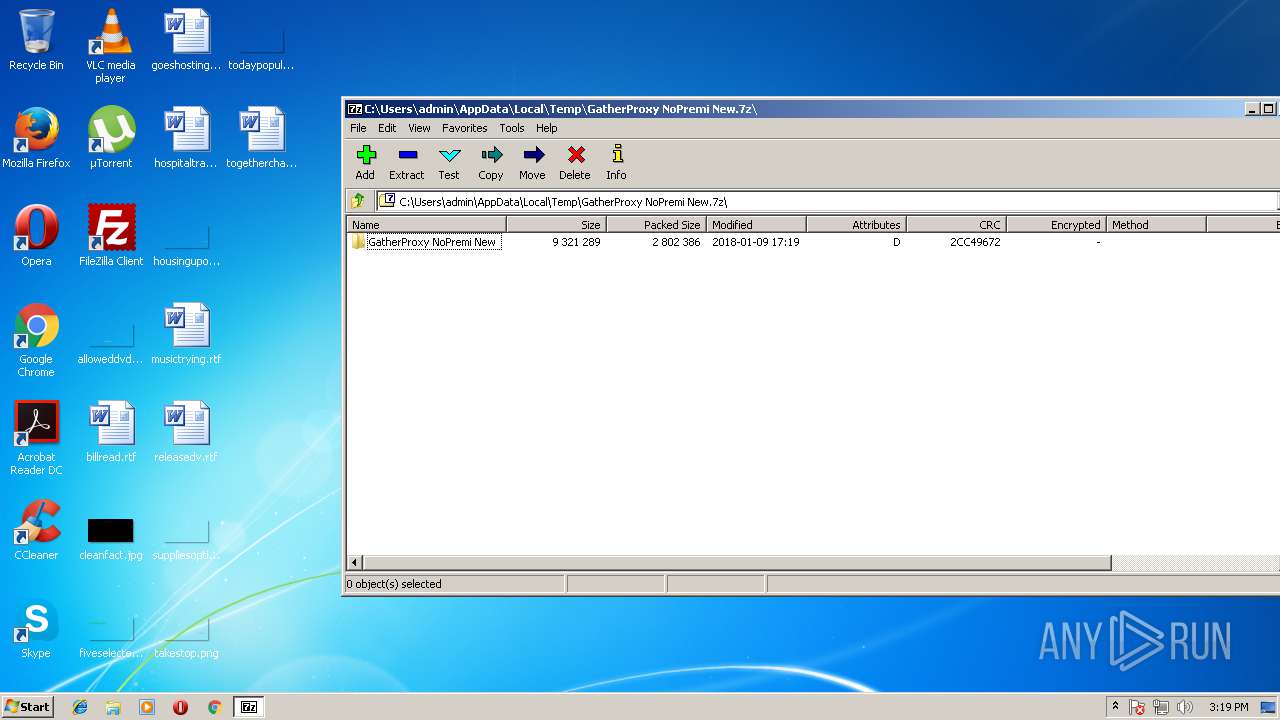Select the Copy toolbar icon
The image size is (1280, 720).
[491, 162]
